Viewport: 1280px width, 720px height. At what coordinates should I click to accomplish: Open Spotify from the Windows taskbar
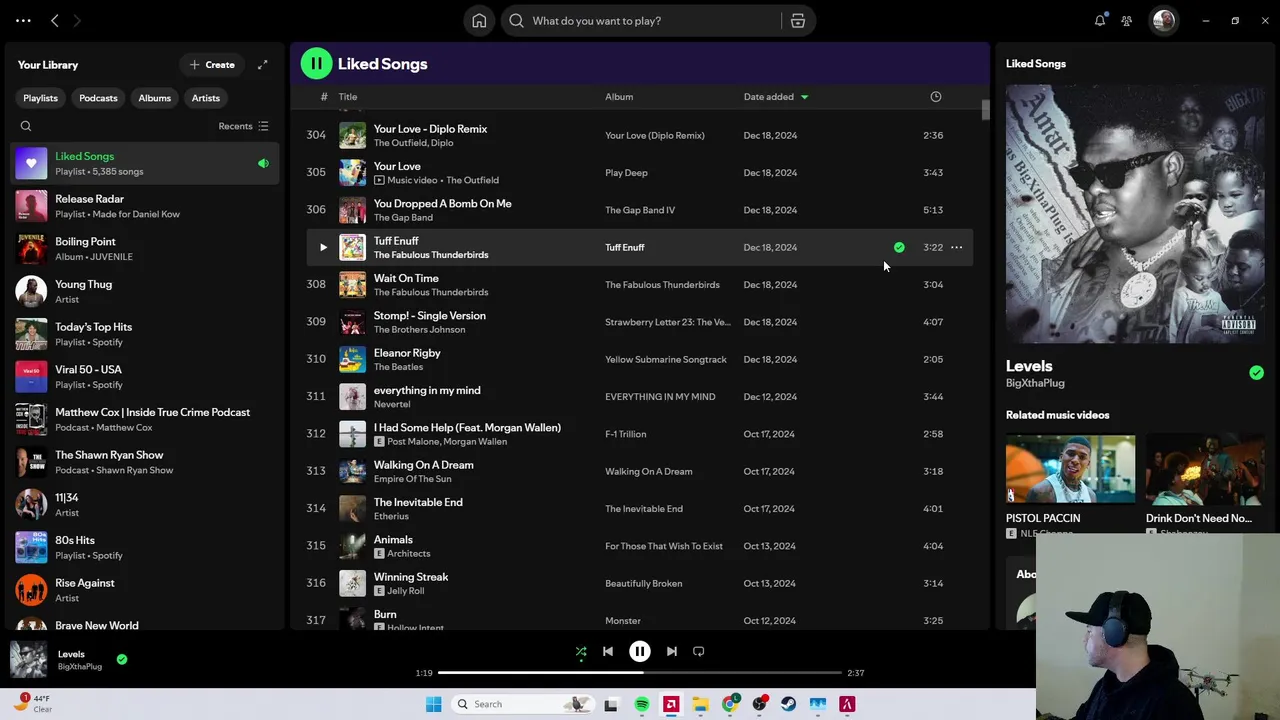pyautogui.click(x=642, y=704)
